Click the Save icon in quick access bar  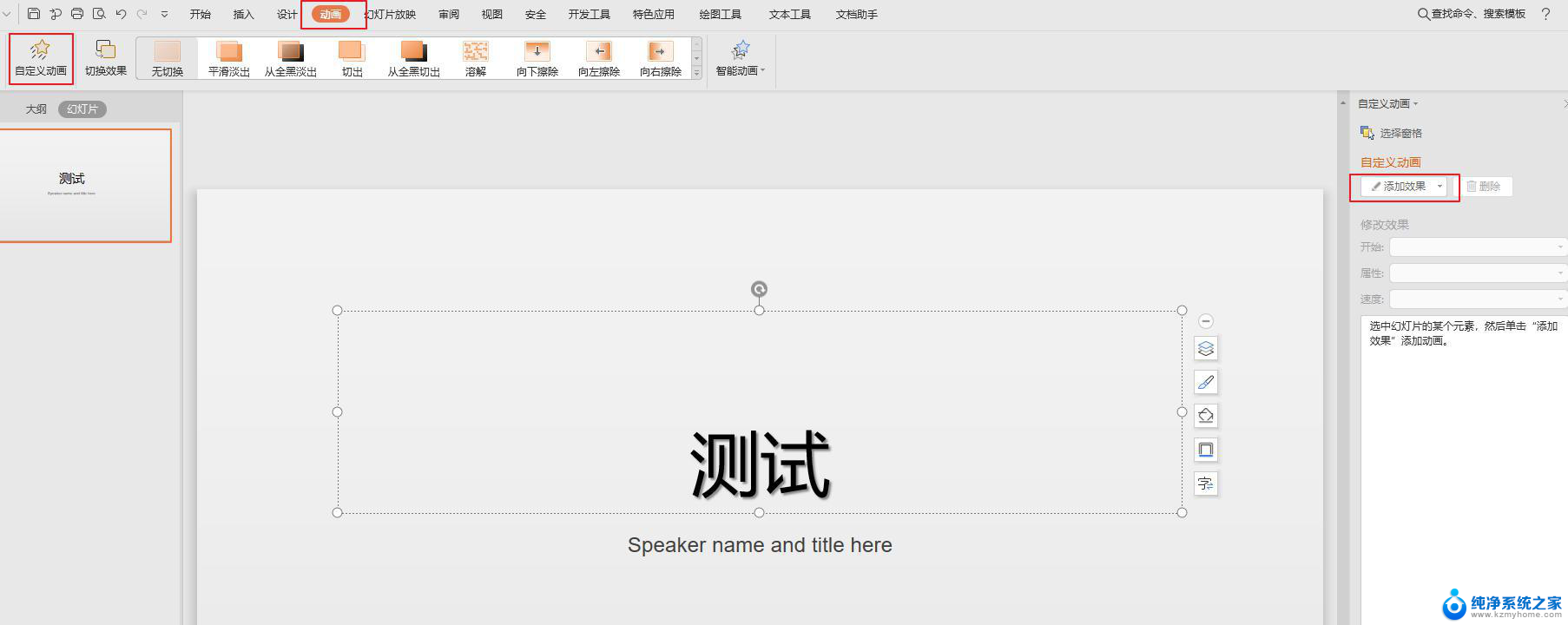[34, 14]
